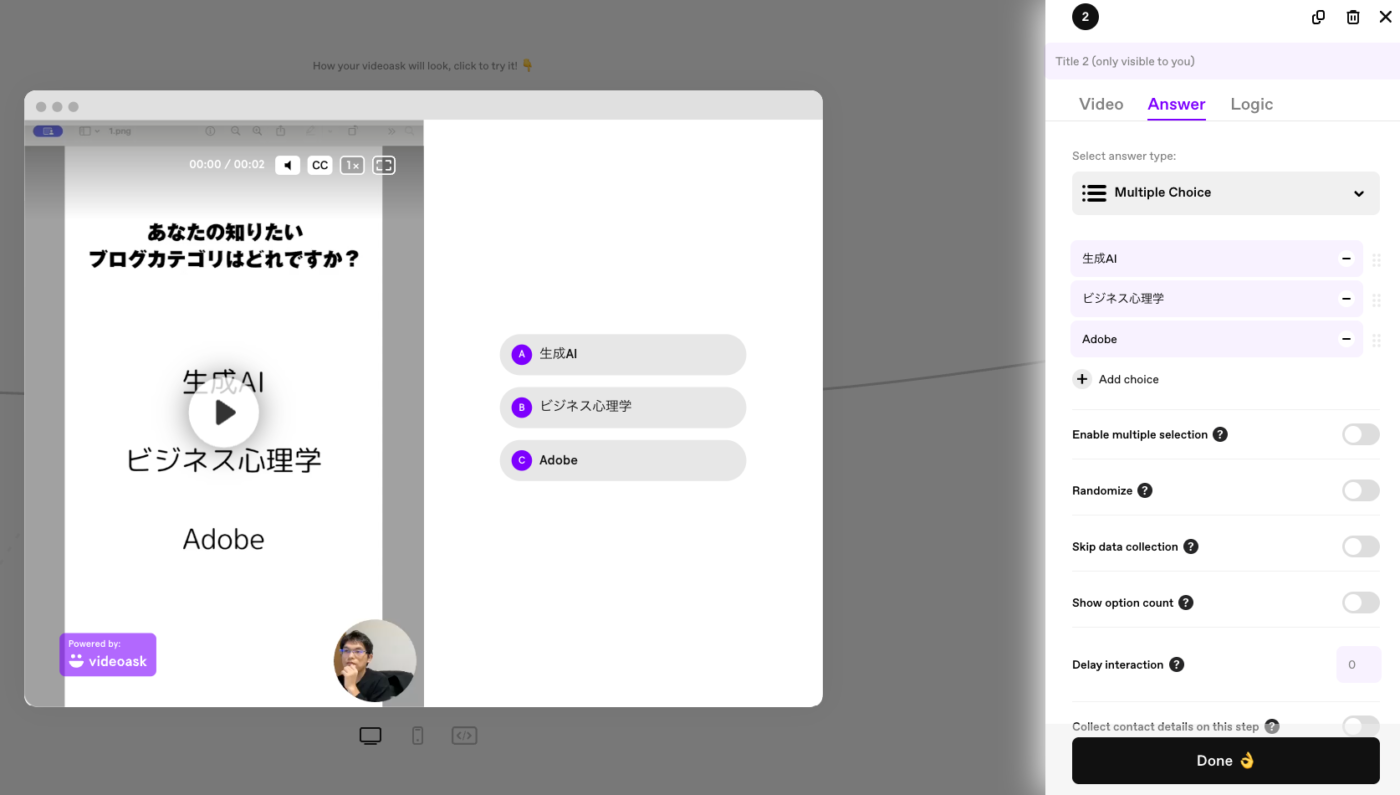
Task: Open the Logic tab
Action: pos(1251,104)
